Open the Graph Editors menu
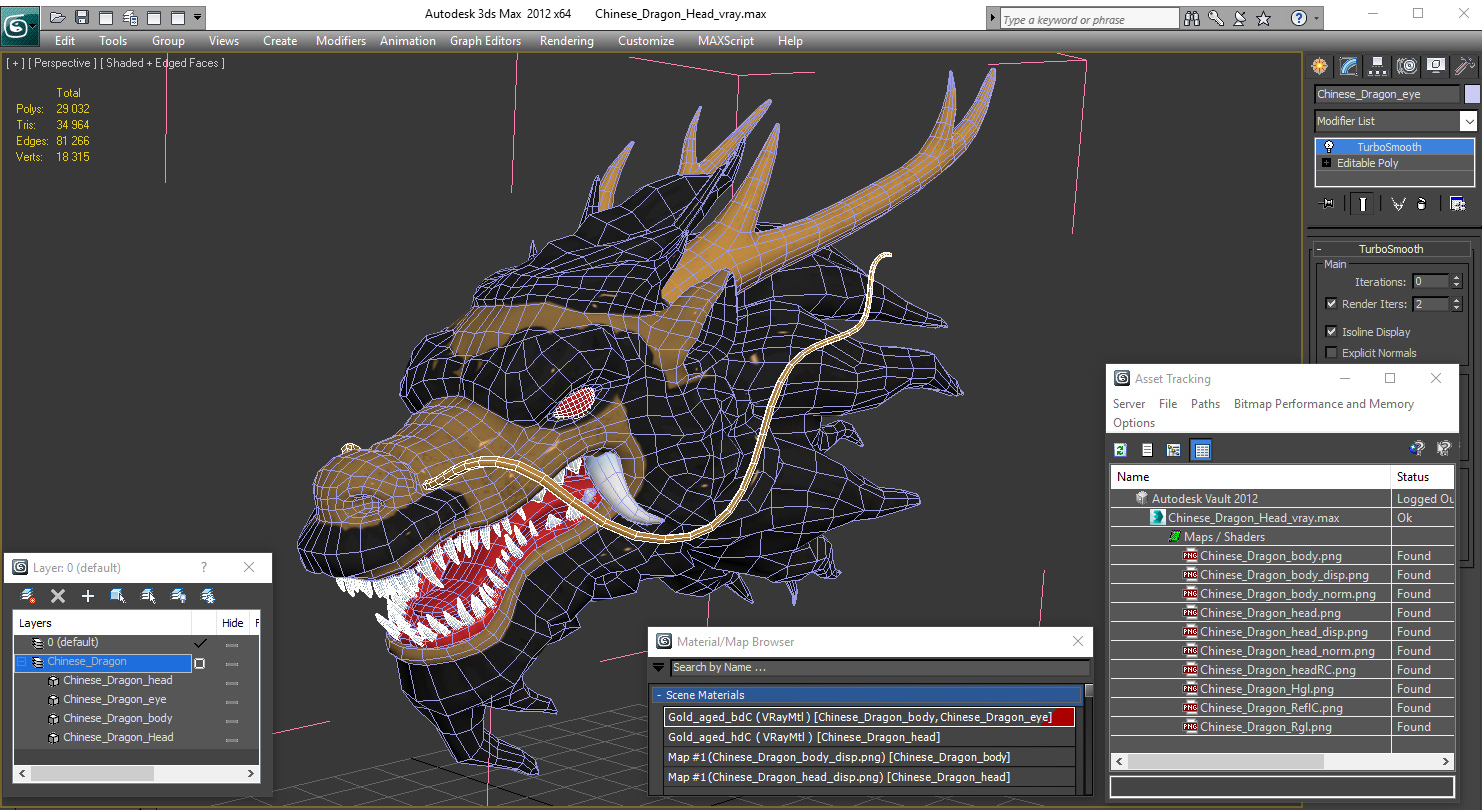Image resolution: width=1482 pixels, height=810 pixels. [x=485, y=41]
